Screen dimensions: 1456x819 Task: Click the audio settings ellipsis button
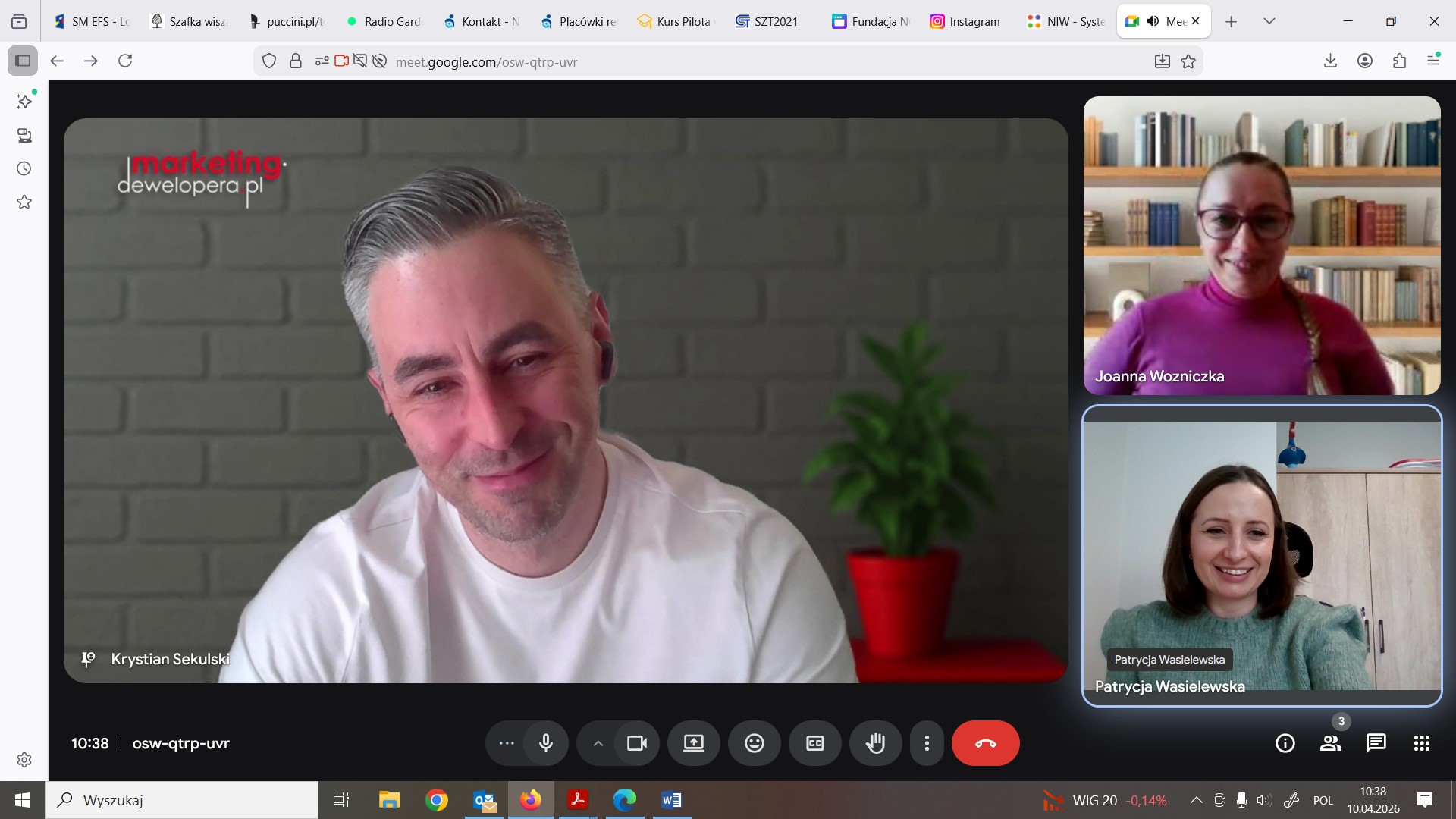coord(507,743)
